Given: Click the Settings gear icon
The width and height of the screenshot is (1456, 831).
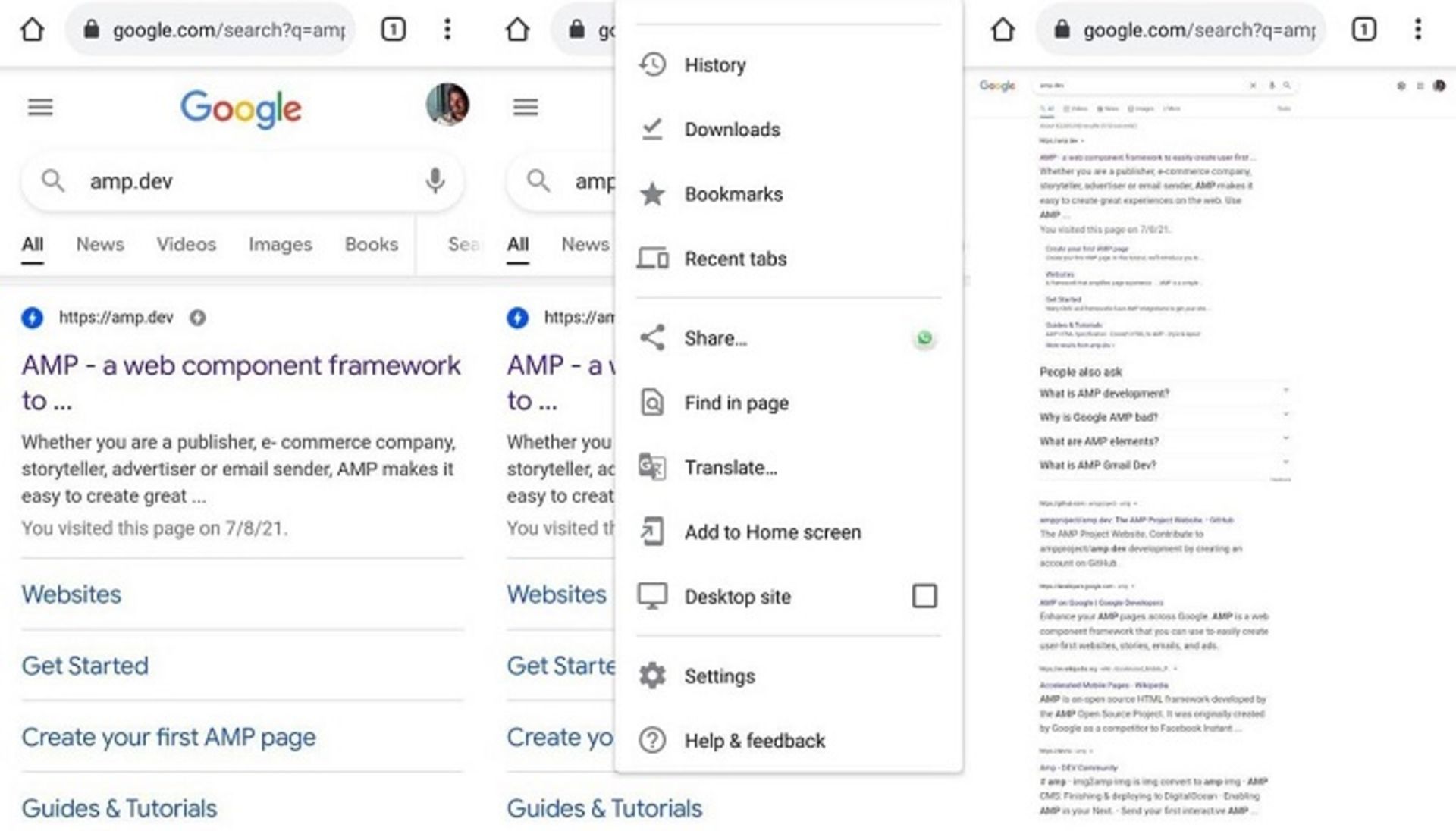Looking at the screenshot, I should 652,676.
